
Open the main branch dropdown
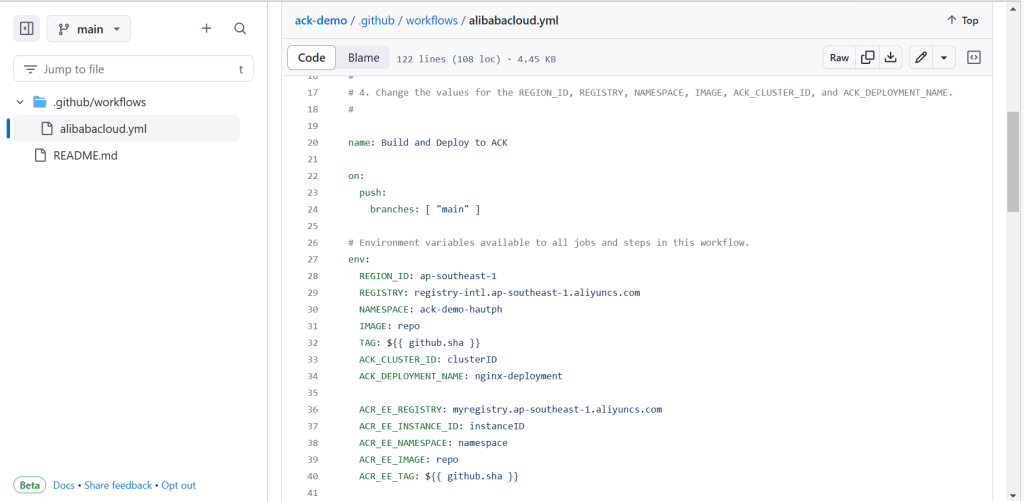pyautogui.click(x=88, y=29)
